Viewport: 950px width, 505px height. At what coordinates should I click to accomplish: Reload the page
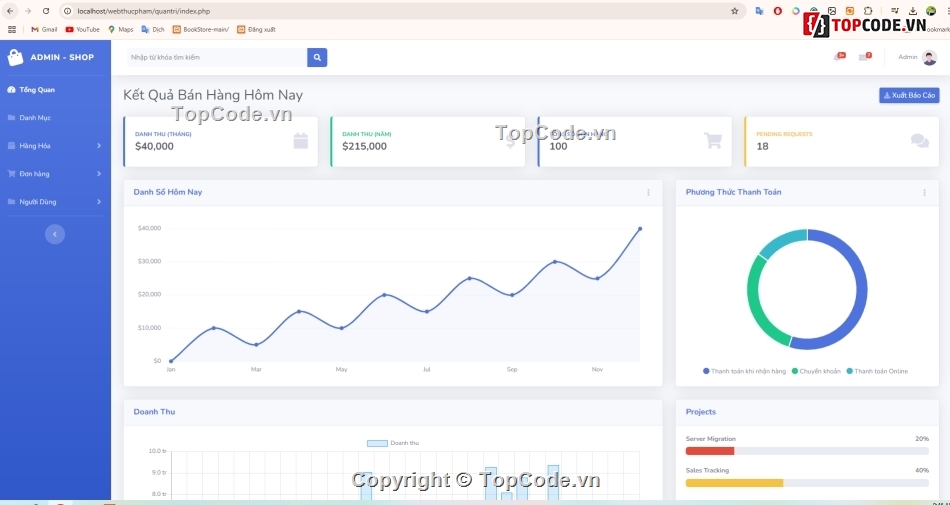(x=45, y=11)
